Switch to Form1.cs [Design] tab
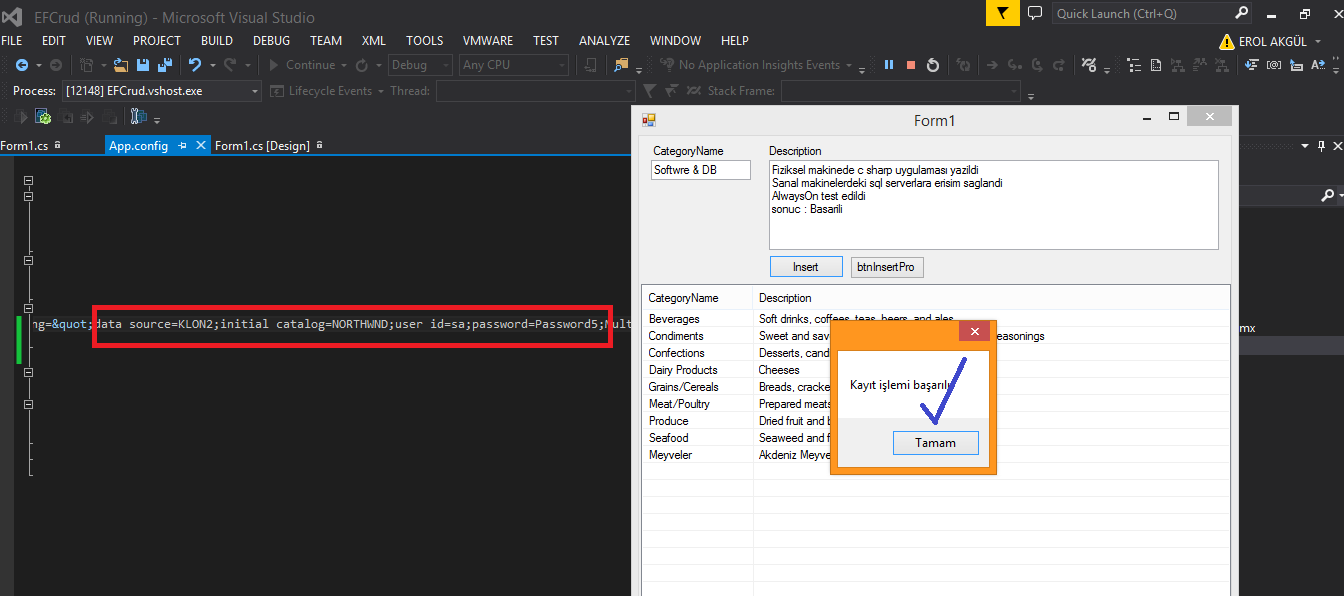 tap(262, 146)
